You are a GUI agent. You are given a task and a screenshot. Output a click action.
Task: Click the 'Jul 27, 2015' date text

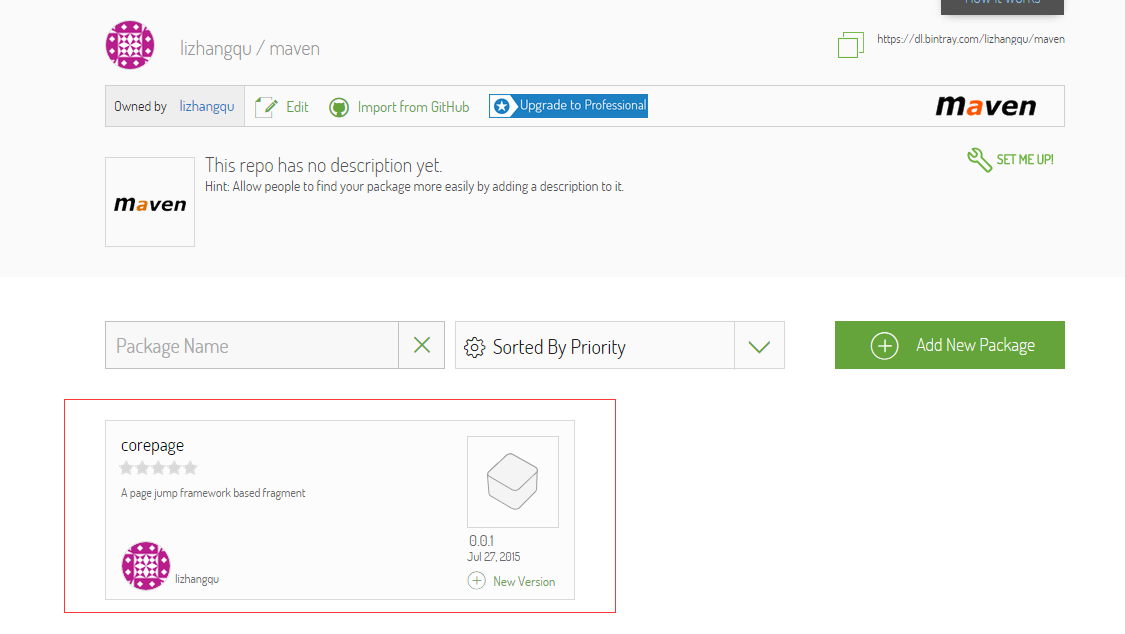(x=494, y=557)
